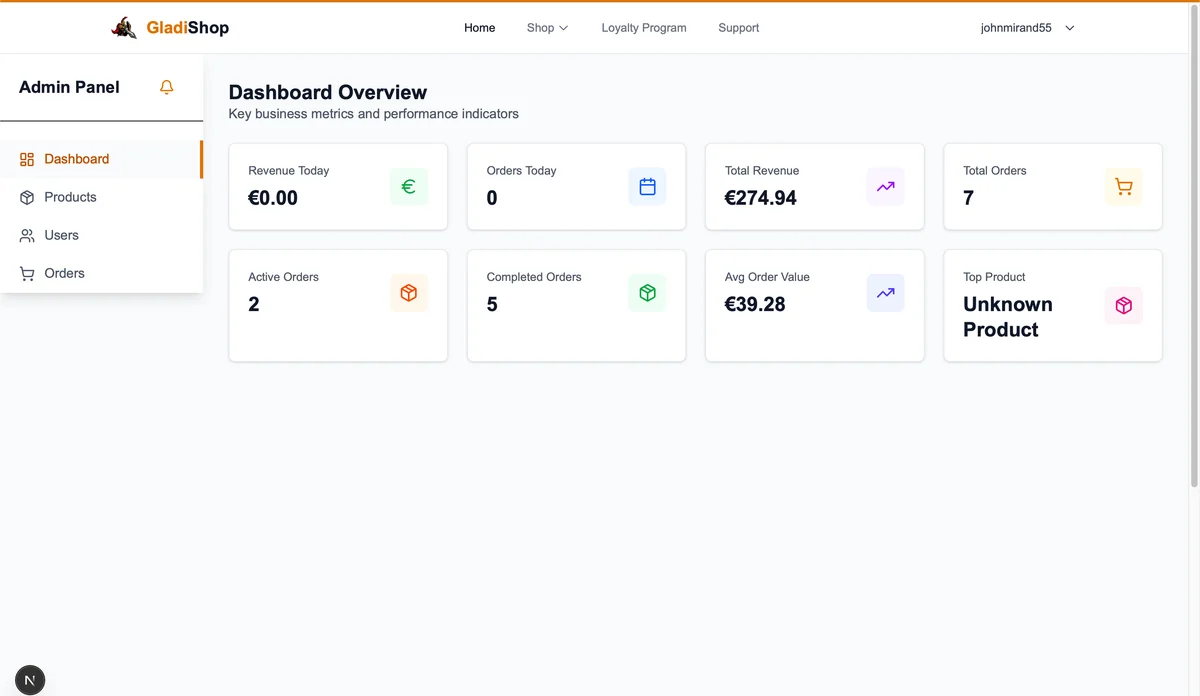Viewport: 1200px width, 696px height.
Task: Select Dashboard in the admin sidebar
Action: coord(76,159)
